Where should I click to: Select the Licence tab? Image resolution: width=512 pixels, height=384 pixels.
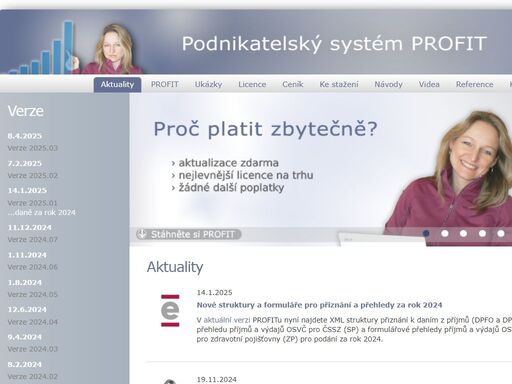click(252, 85)
